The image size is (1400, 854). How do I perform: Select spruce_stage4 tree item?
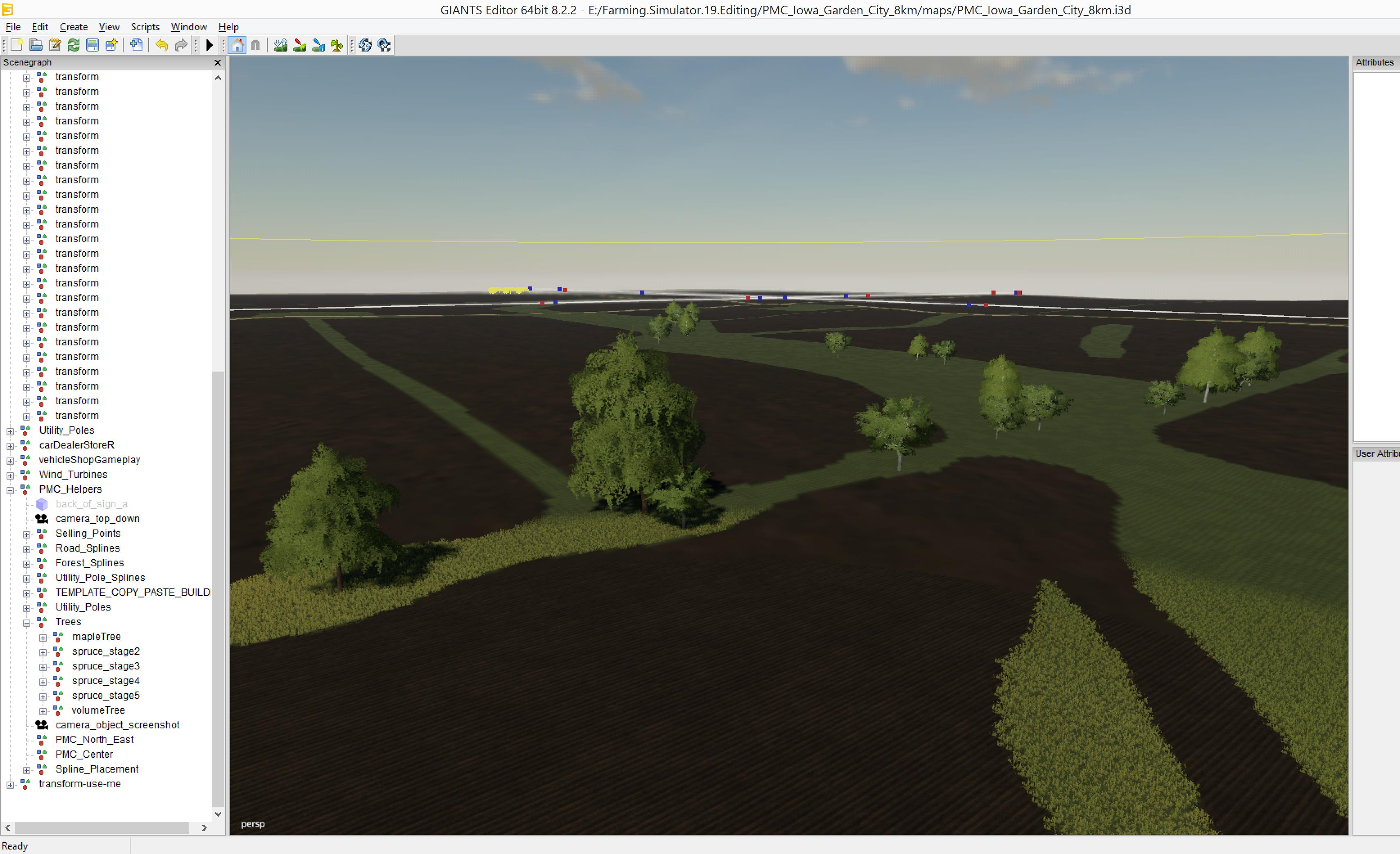tap(106, 681)
